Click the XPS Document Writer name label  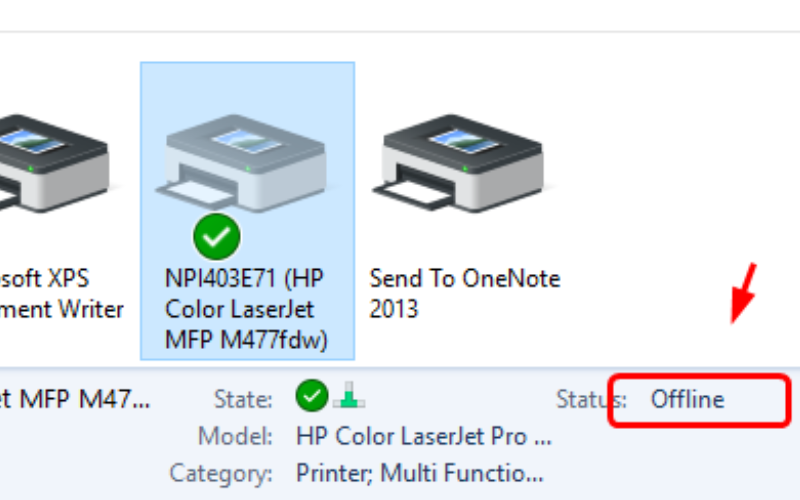60,292
